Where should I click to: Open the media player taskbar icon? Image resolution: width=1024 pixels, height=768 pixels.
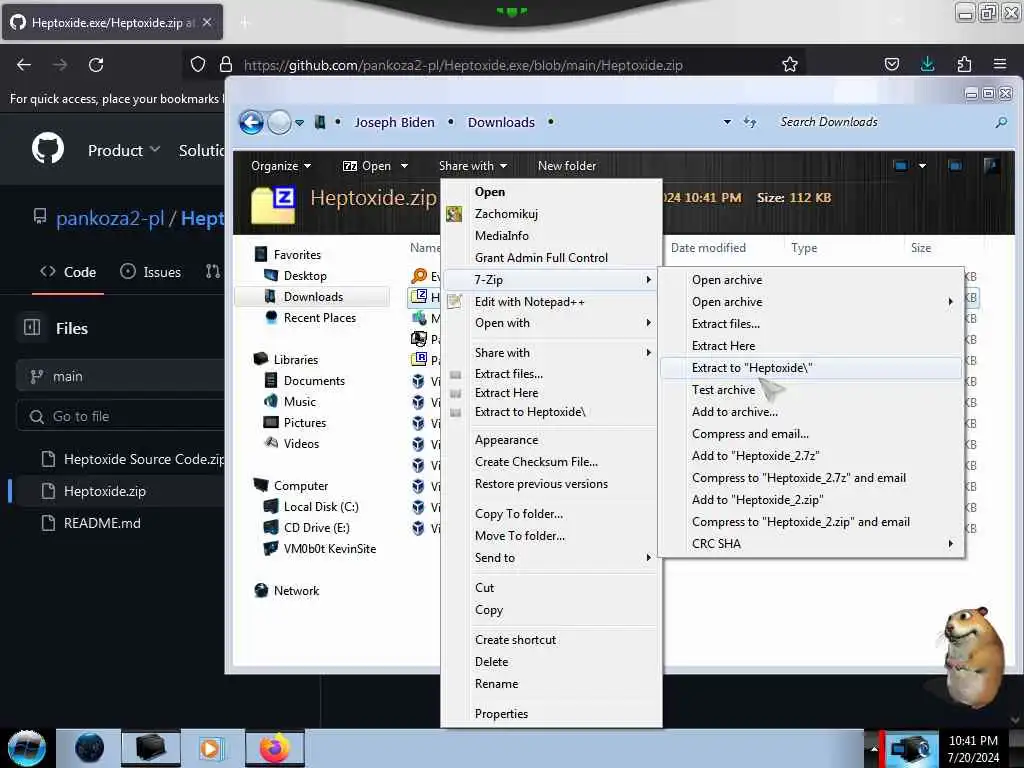tap(211, 748)
